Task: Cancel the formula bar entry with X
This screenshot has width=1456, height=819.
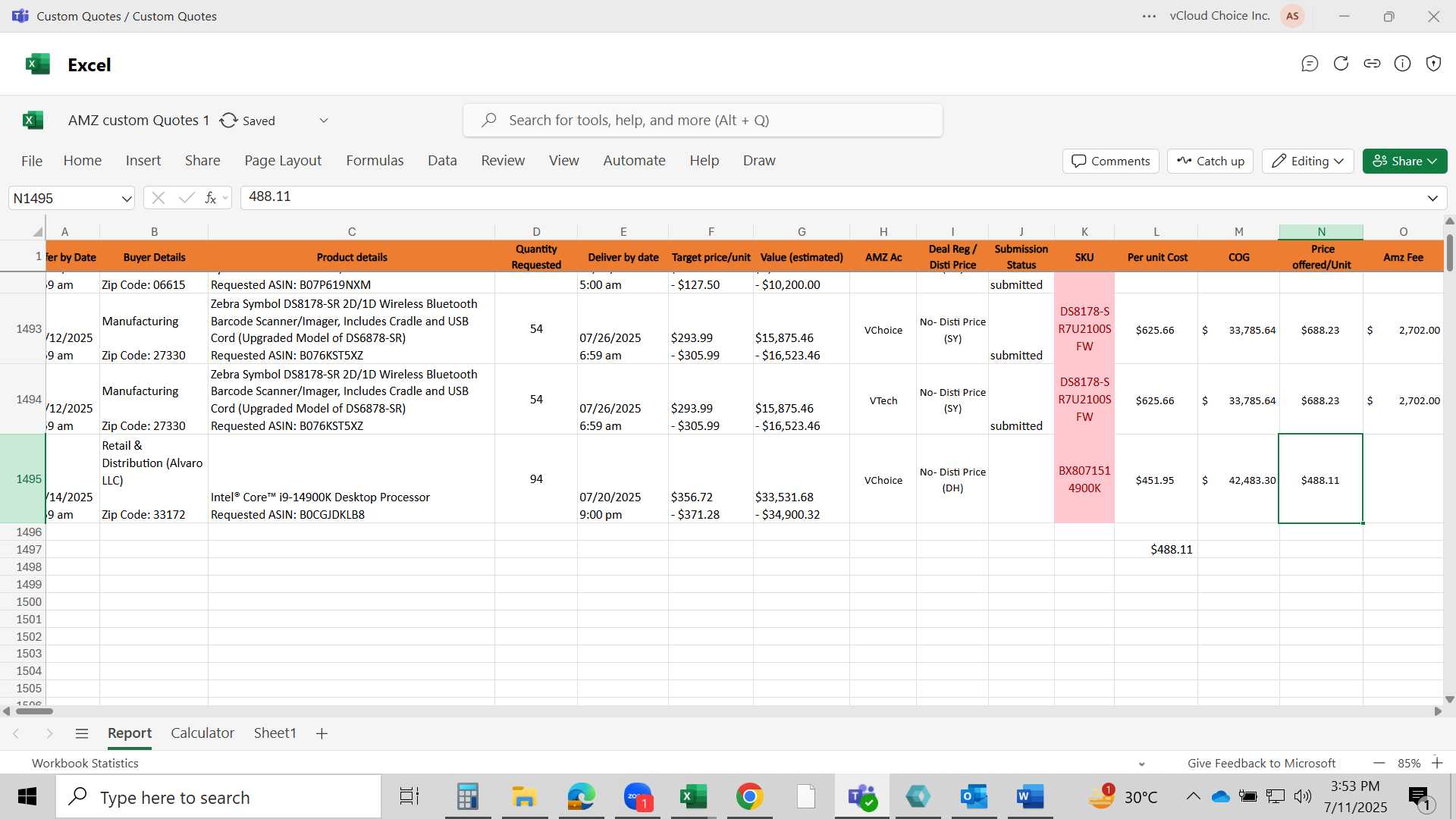Action: pos(158,198)
